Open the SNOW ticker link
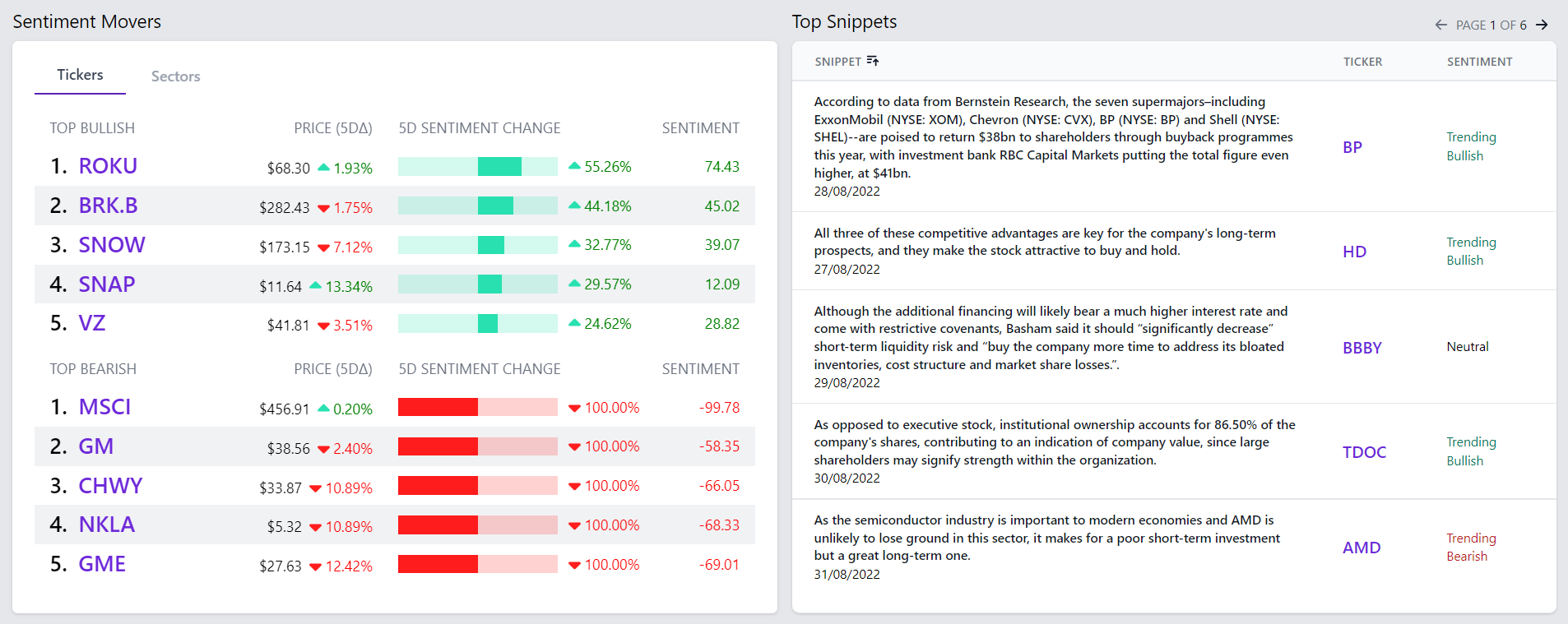The width and height of the screenshot is (1568, 624). pyautogui.click(x=112, y=245)
